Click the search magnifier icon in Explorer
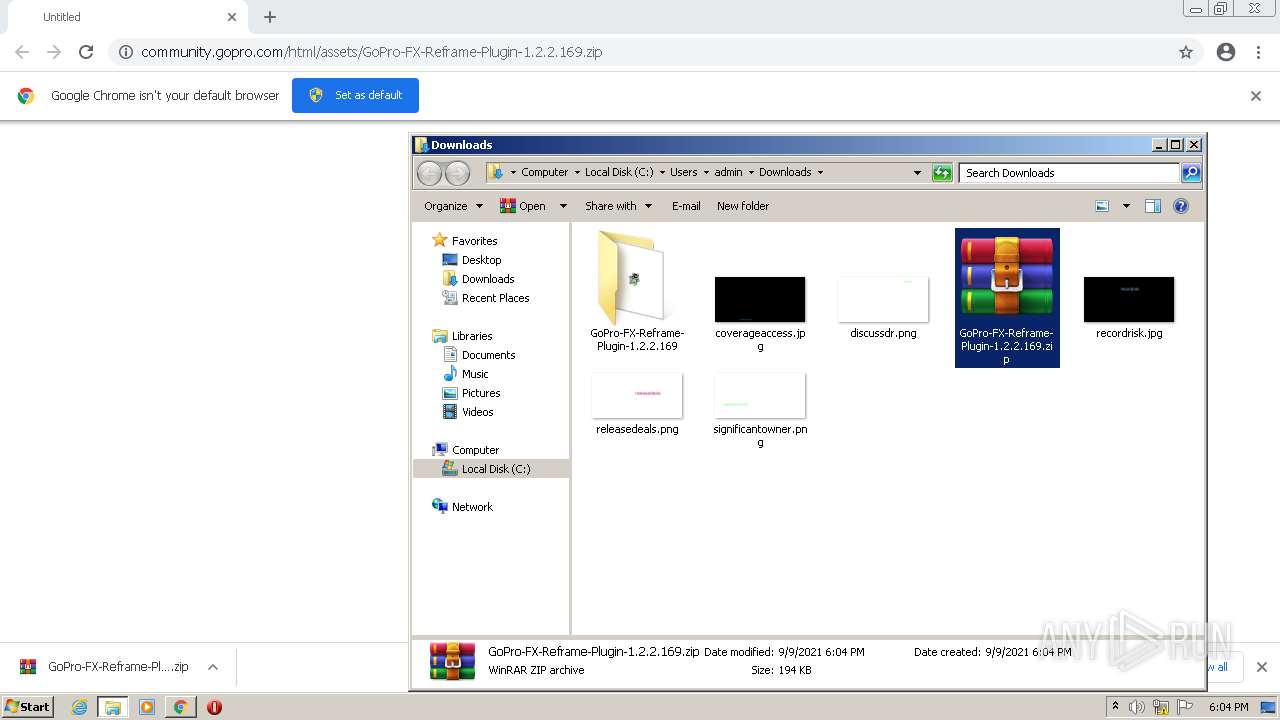Viewport: 1280px width, 720px height. point(1191,173)
